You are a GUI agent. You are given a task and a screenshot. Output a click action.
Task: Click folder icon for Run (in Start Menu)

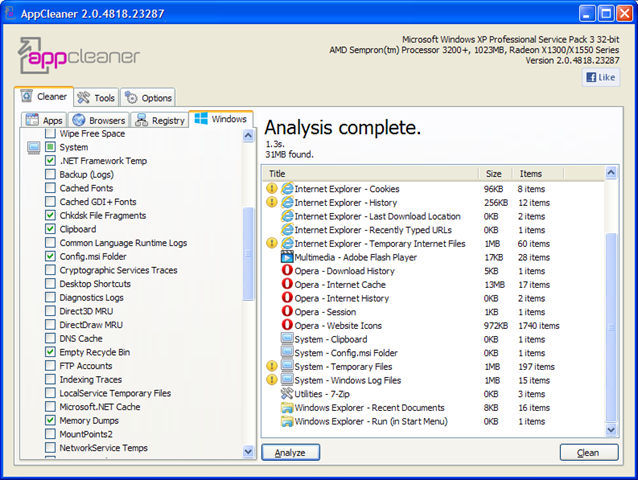coord(287,421)
